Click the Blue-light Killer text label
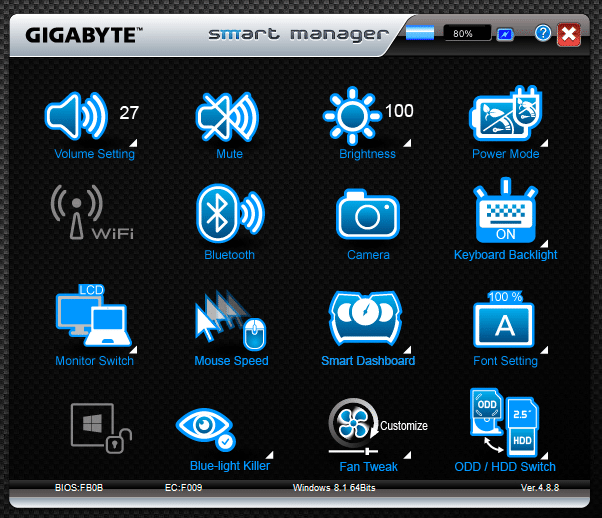 230,466
